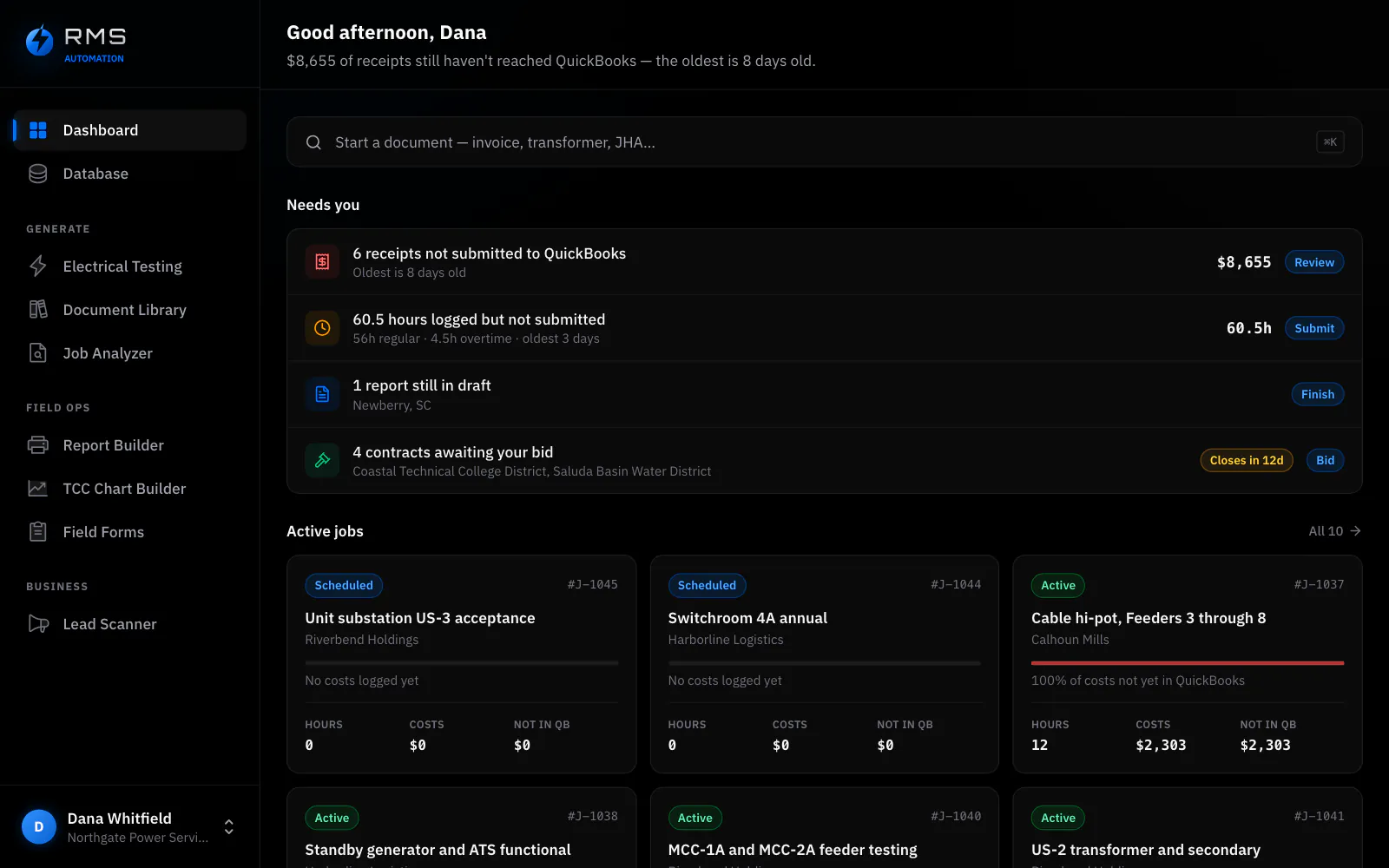Open the Database stack icon
The width and height of the screenshot is (1389, 868).
[38, 174]
